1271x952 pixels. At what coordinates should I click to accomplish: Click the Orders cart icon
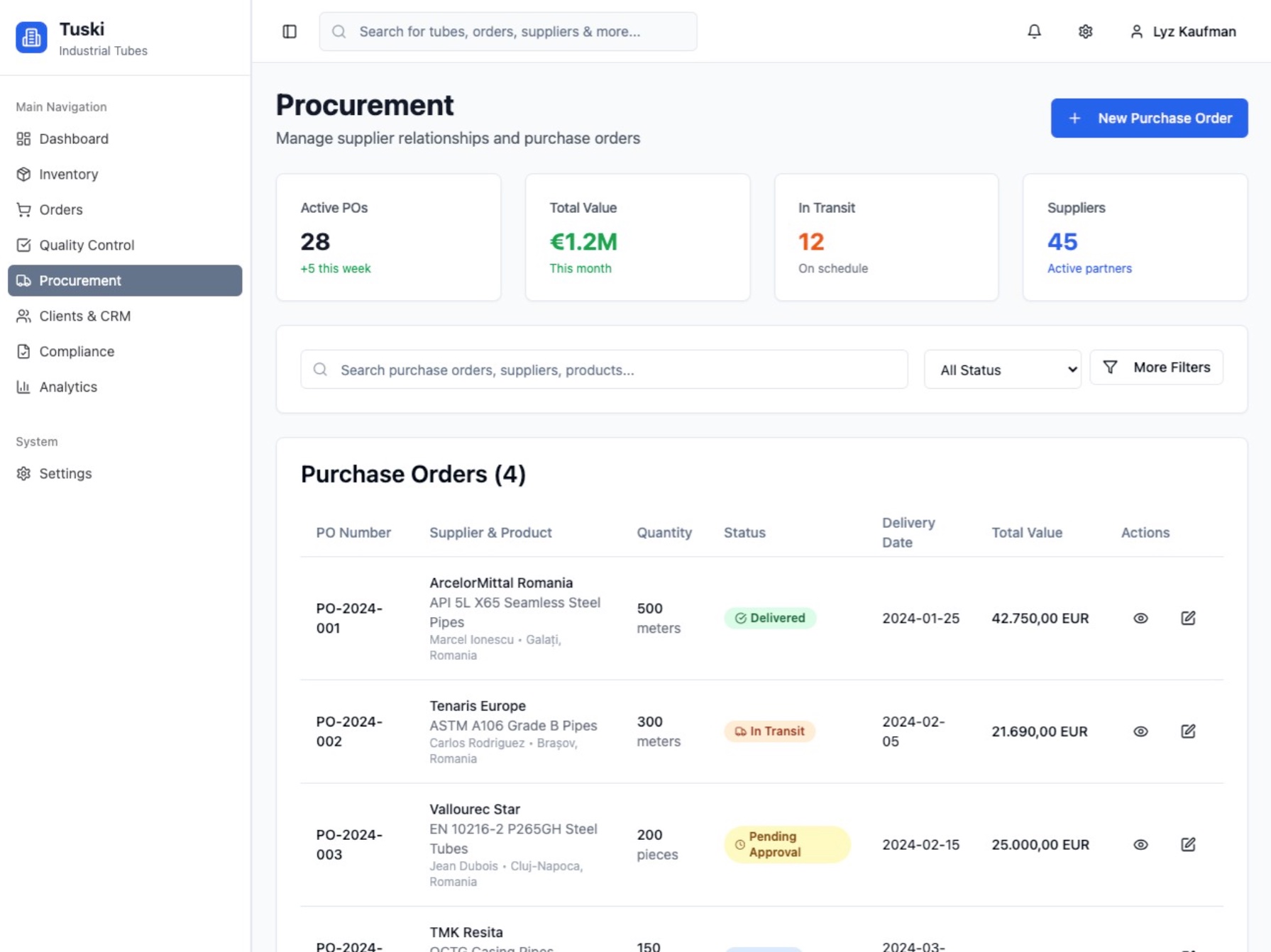click(23, 209)
